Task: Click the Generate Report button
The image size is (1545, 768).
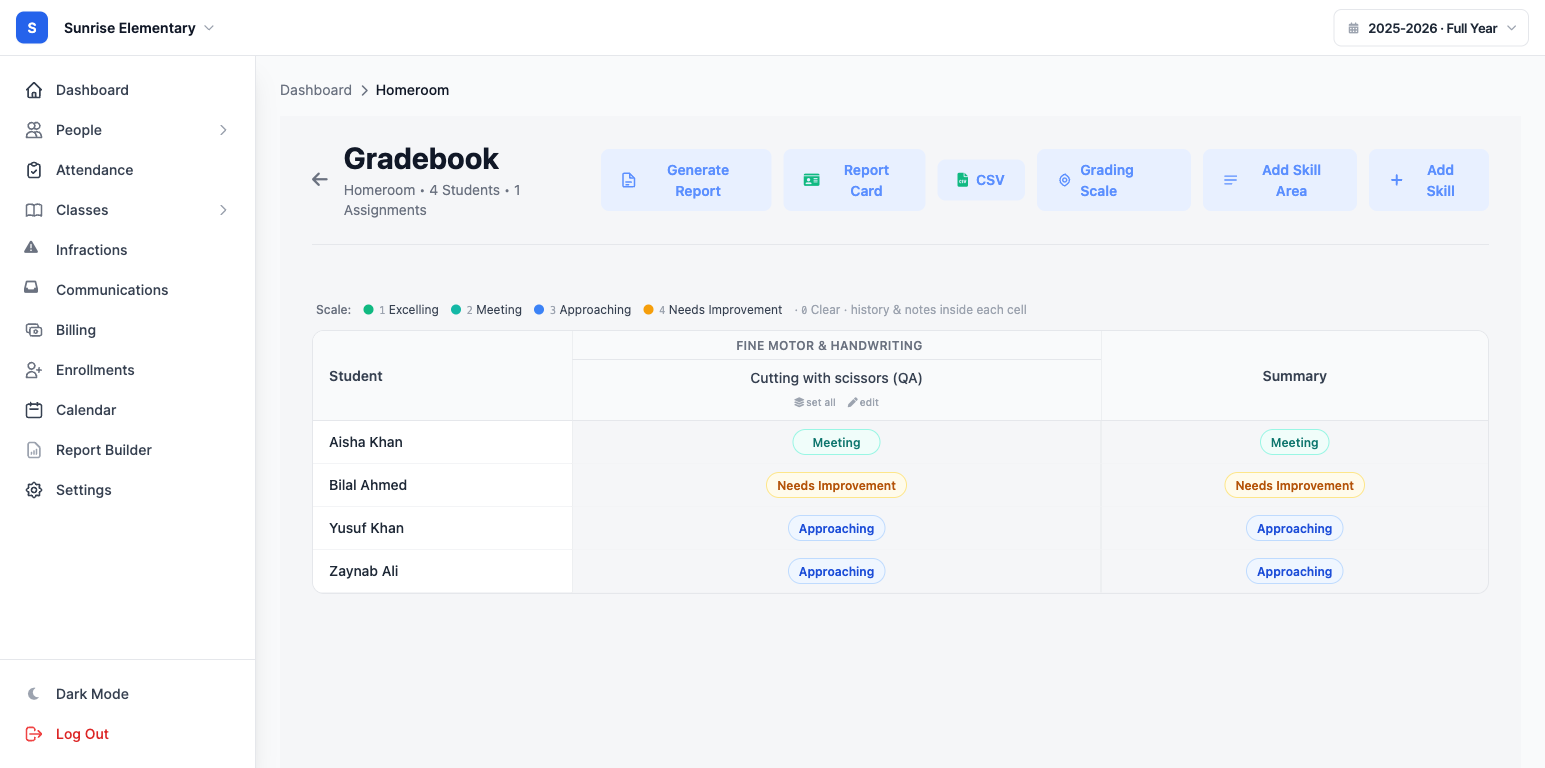Action: coord(686,180)
